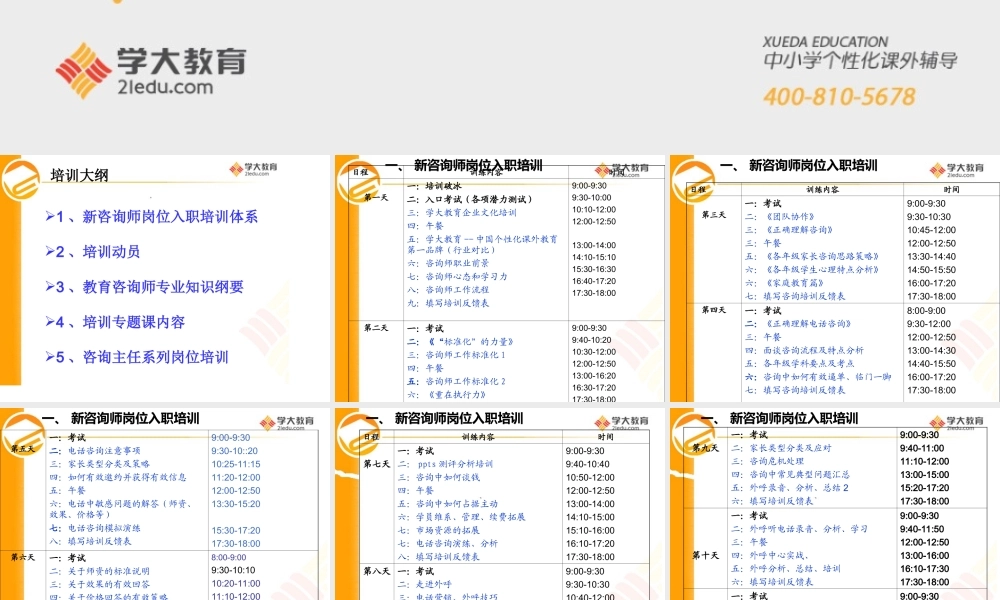Image resolution: width=1000 pixels, height=600 pixels.
Task: Click 《团队协作》 row on 第三天
Action: pos(780,217)
